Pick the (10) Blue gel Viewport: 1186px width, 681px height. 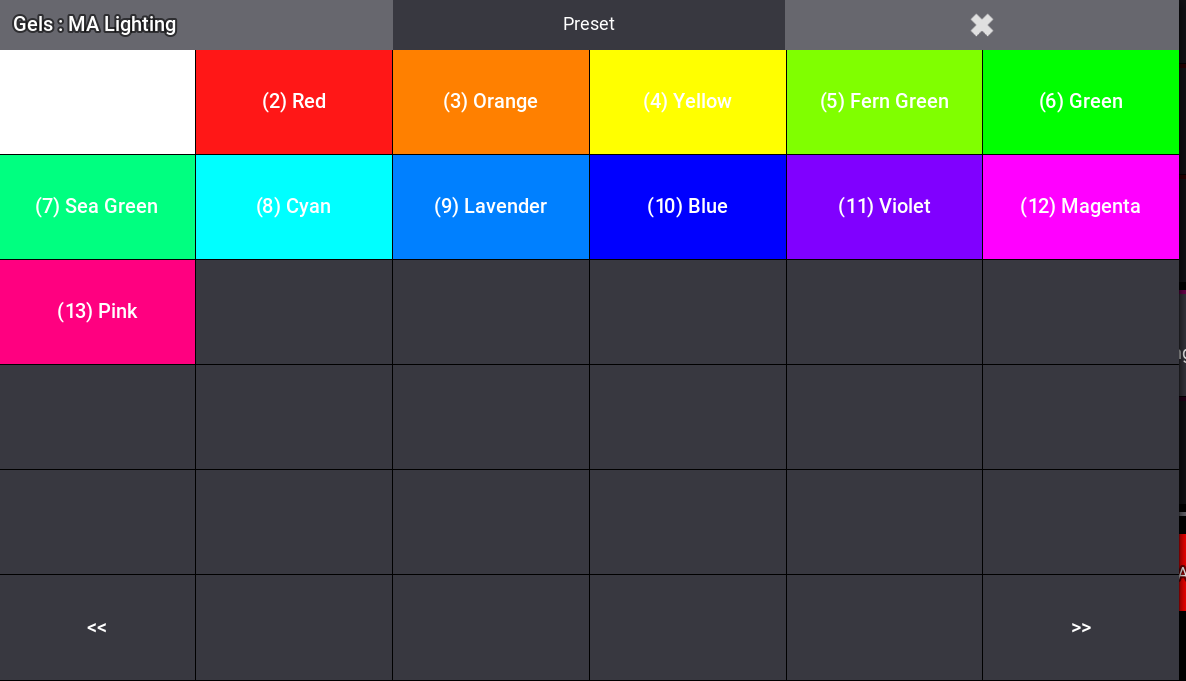click(687, 207)
